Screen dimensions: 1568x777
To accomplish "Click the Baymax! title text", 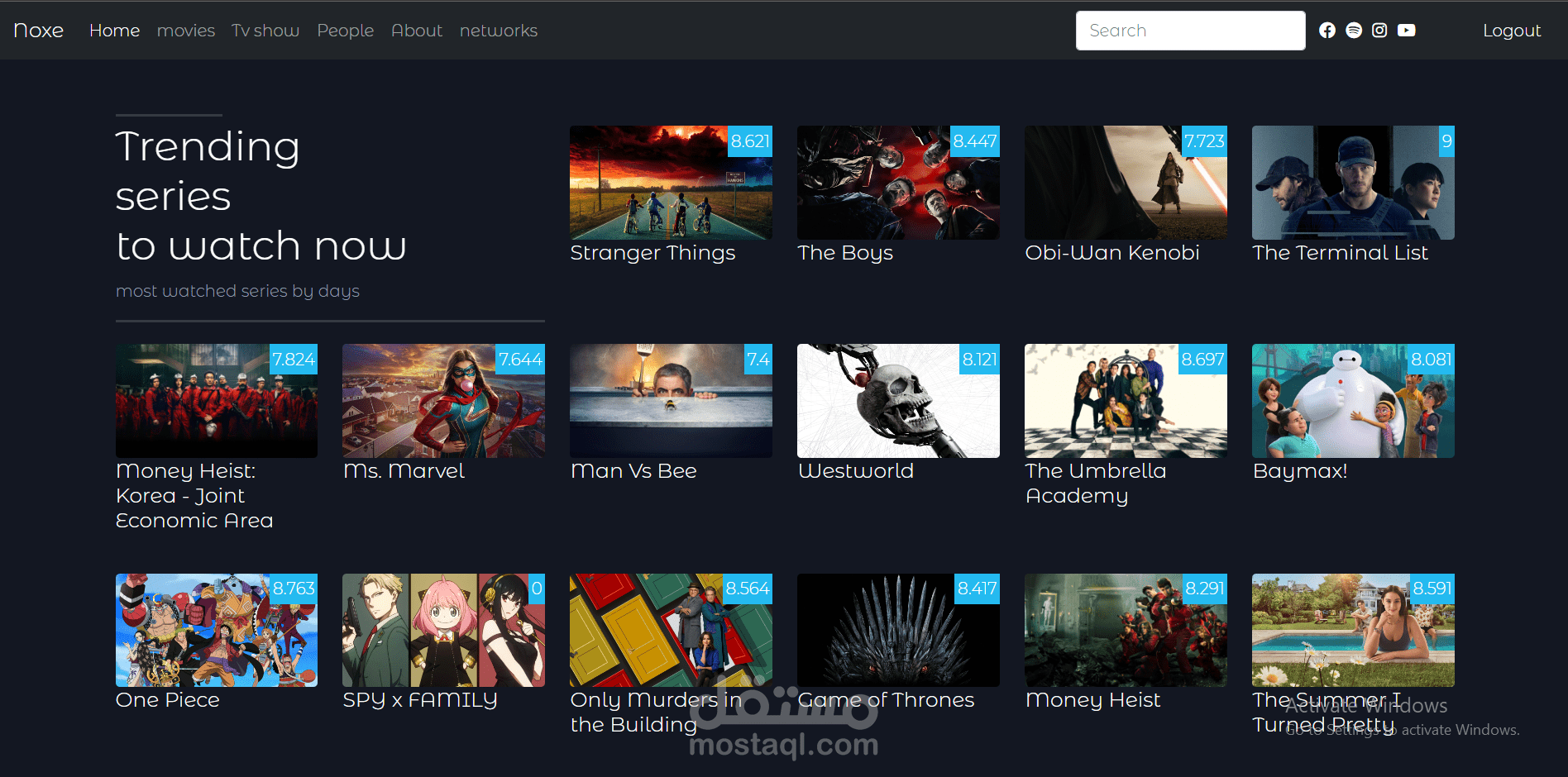I will click(x=1300, y=471).
